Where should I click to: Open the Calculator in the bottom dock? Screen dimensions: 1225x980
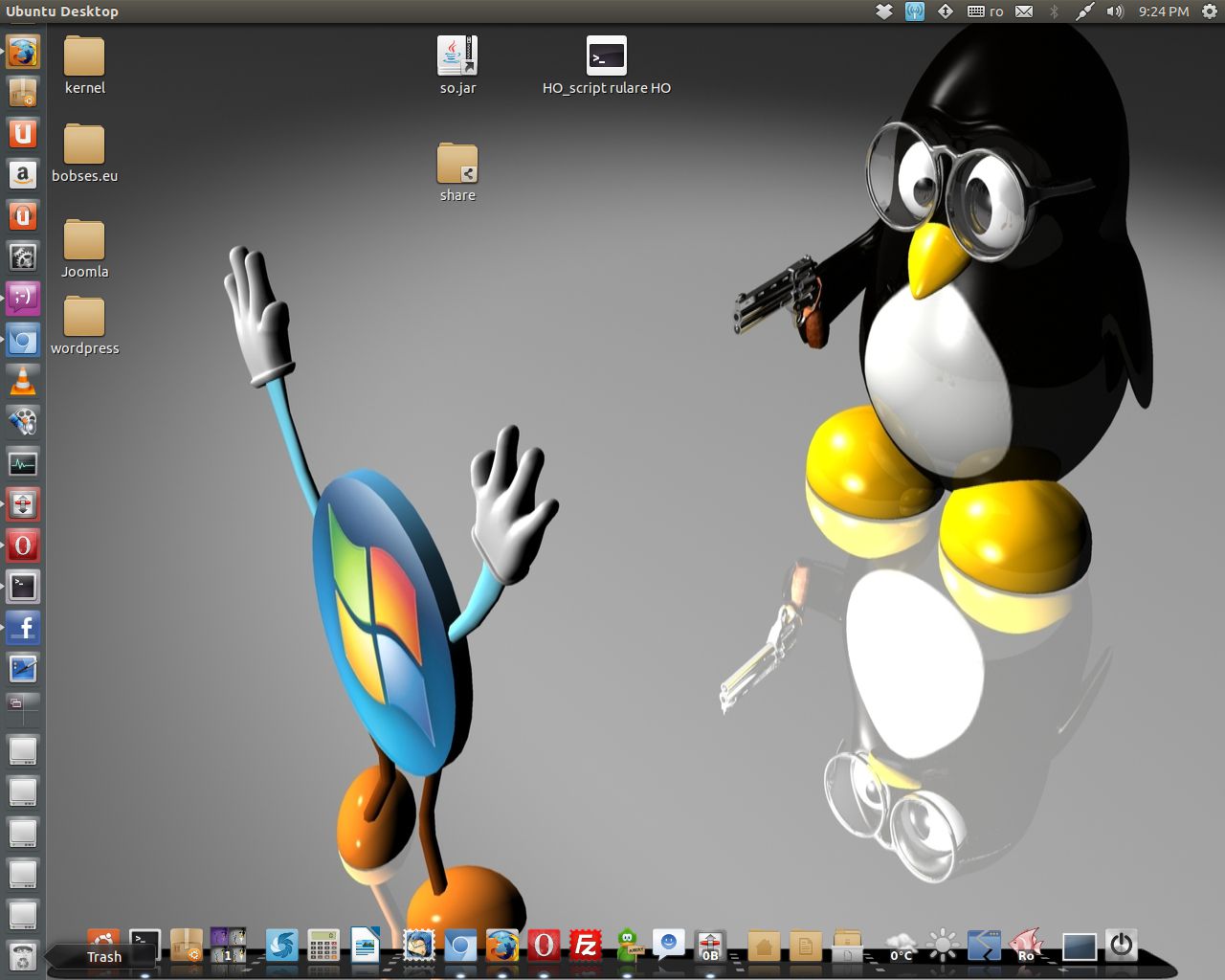323,947
